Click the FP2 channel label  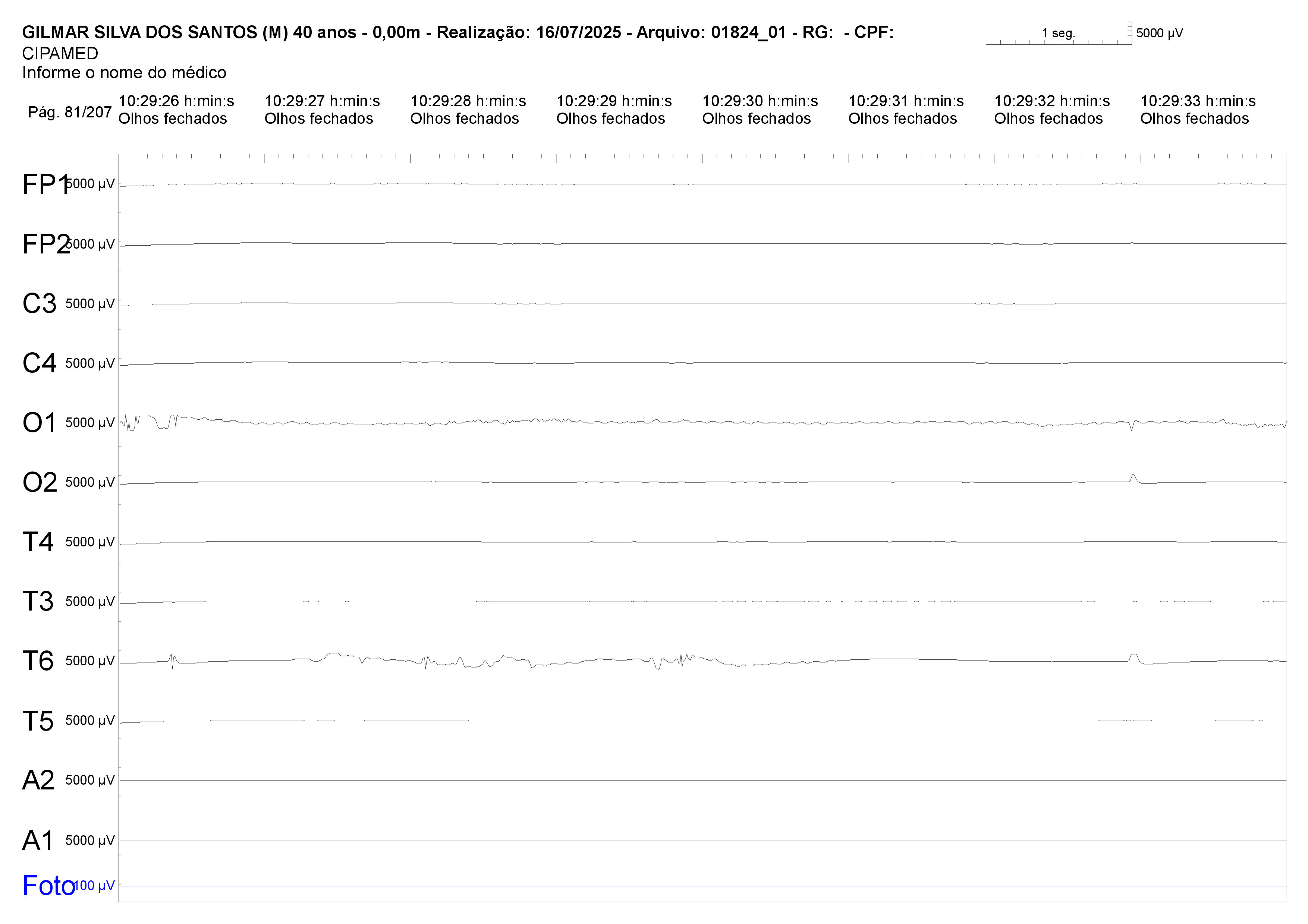[x=46, y=244]
